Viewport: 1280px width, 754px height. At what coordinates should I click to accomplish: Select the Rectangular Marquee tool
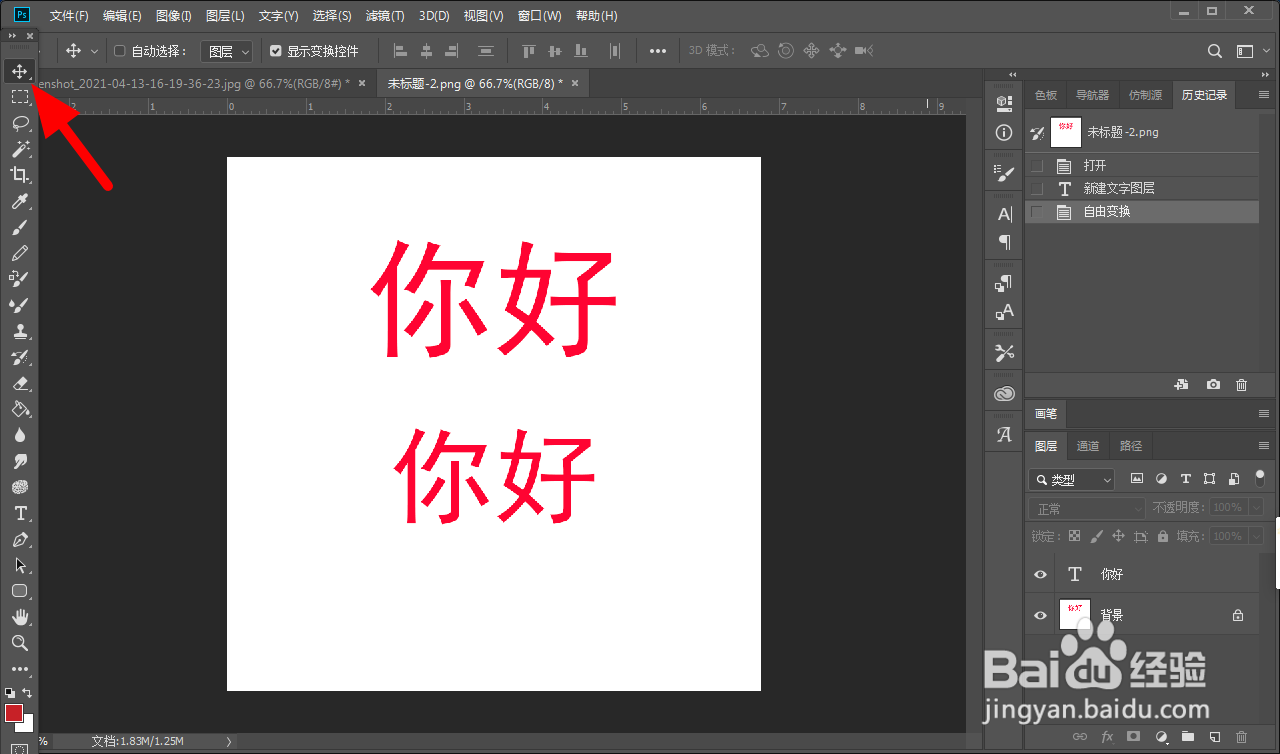click(20, 96)
